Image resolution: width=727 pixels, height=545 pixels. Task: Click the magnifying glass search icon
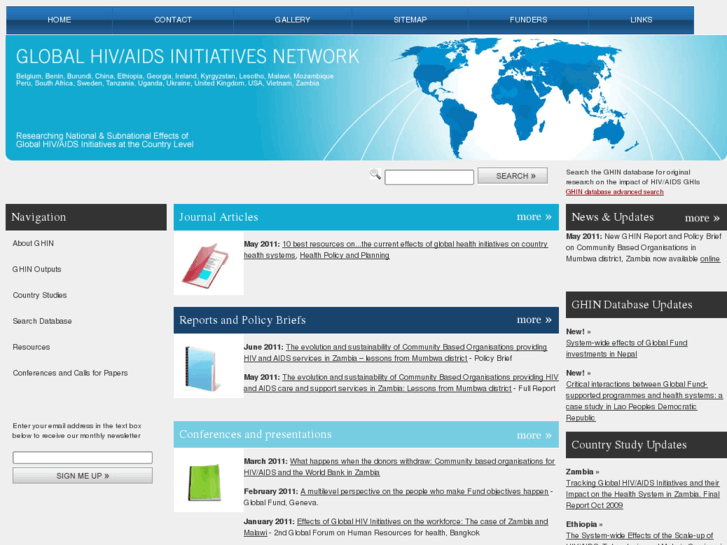pos(375,174)
